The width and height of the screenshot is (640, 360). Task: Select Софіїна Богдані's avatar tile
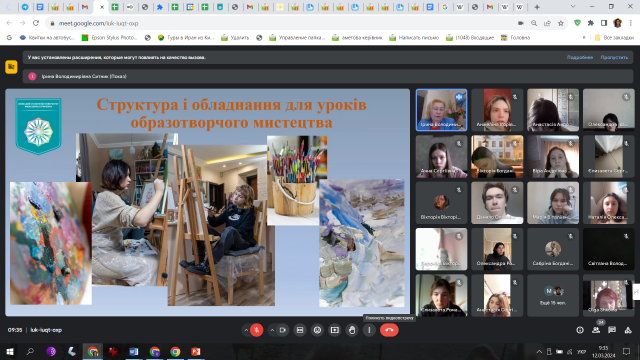553,249
